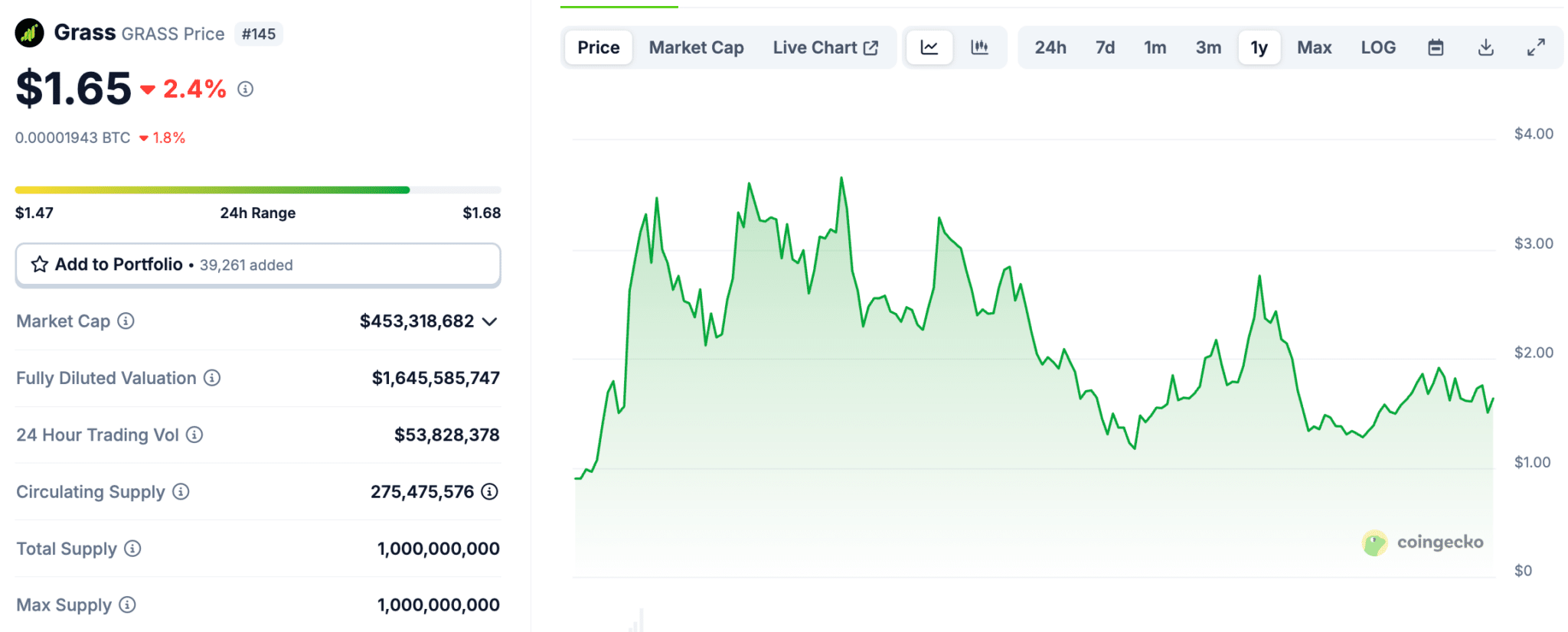Click the 24h Range progress bar
The width and height of the screenshot is (1568, 632).
point(258,190)
